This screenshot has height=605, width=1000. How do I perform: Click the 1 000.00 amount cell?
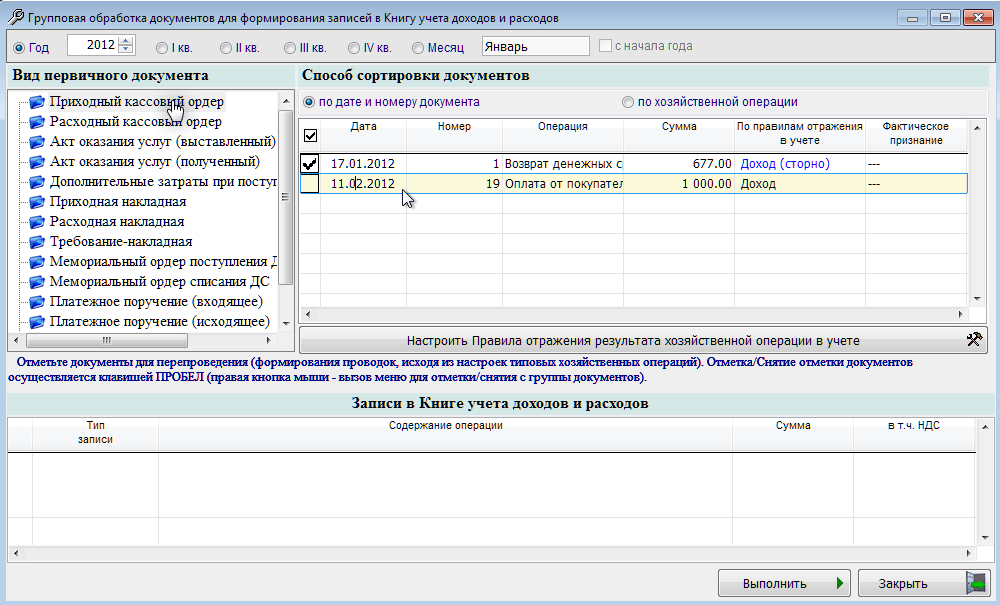679,184
